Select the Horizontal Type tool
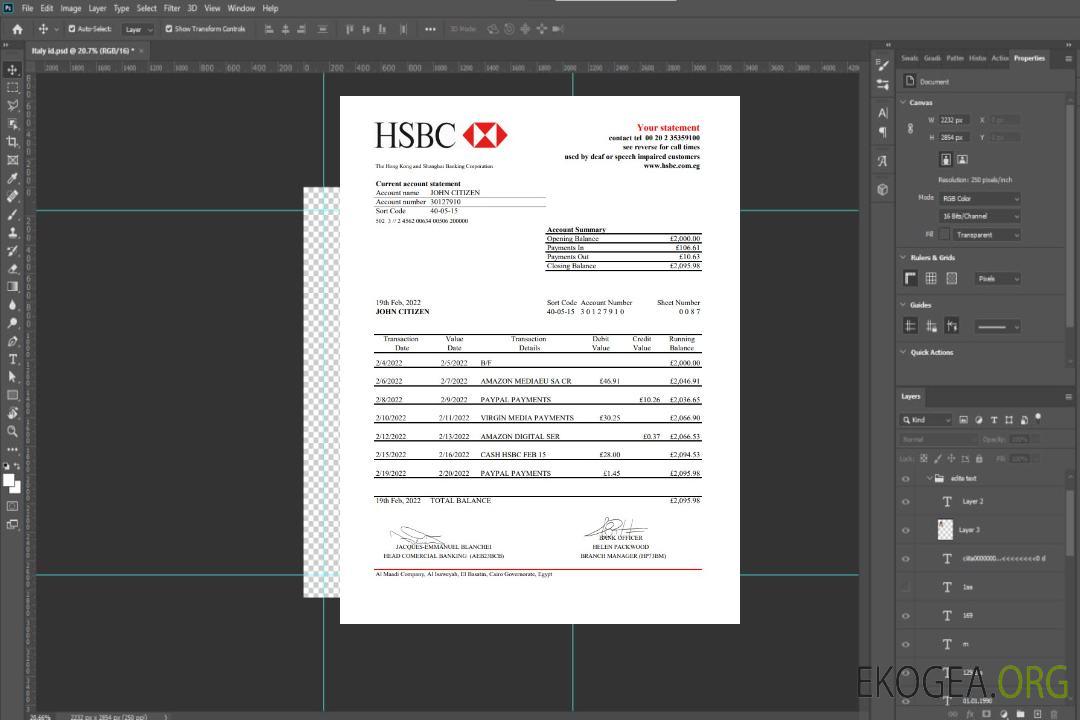This screenshot has width=1080, height=720. click(12, 359)
